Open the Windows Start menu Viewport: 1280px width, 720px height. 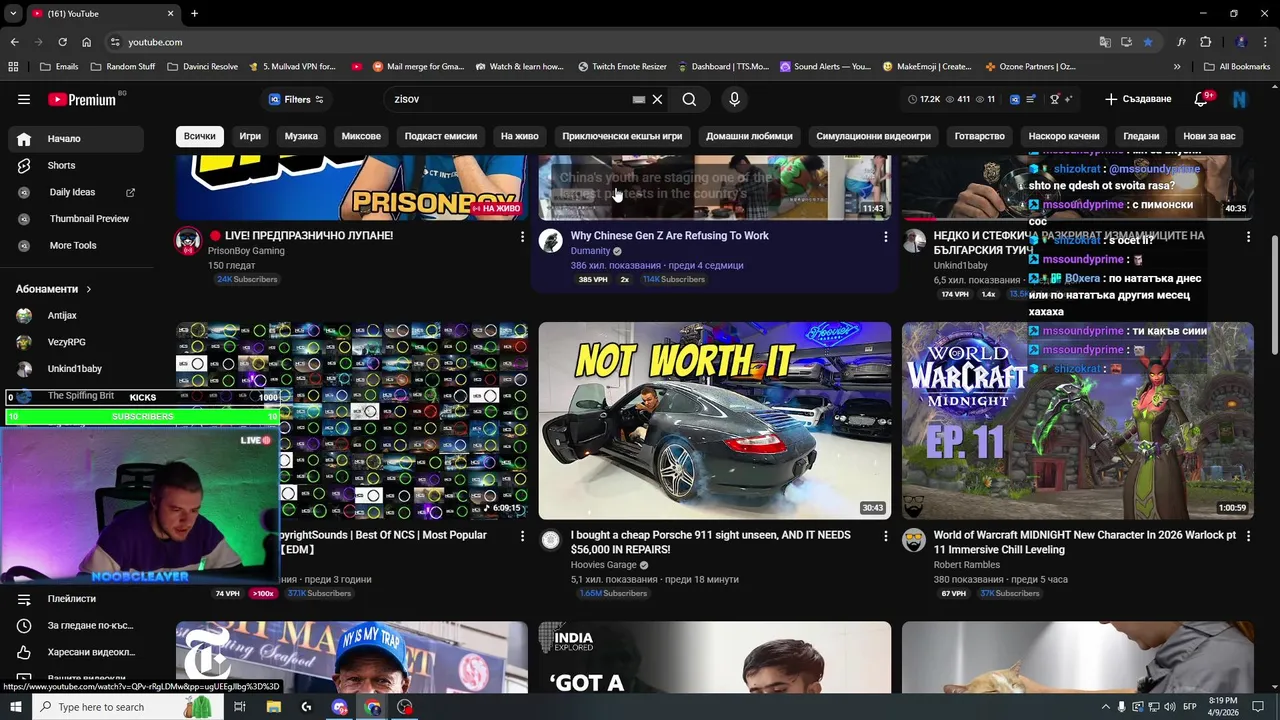(16, 707)
